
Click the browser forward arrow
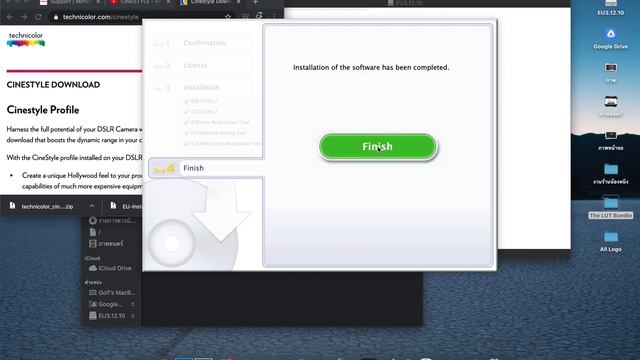pyautogui.click(x=24, y=17)
